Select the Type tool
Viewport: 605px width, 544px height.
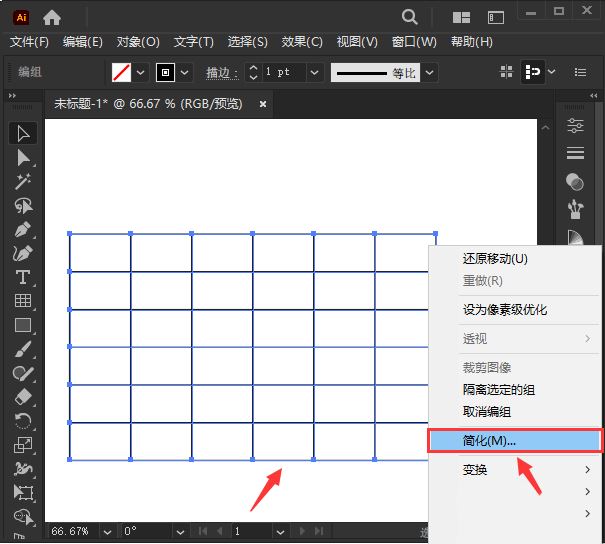point(23,277)
